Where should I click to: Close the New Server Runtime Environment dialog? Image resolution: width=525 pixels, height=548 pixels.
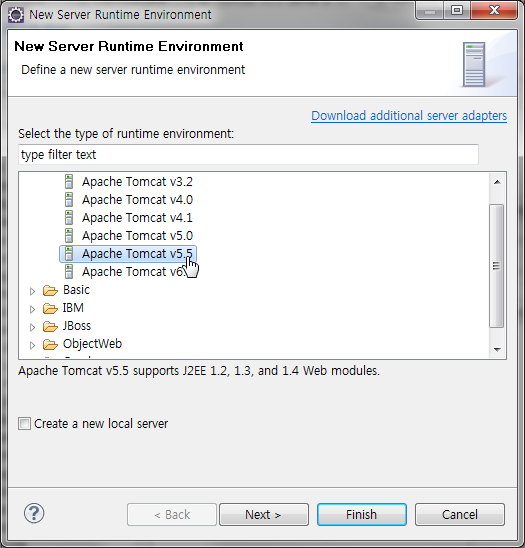pyautogui.click(x=494, y=10)
